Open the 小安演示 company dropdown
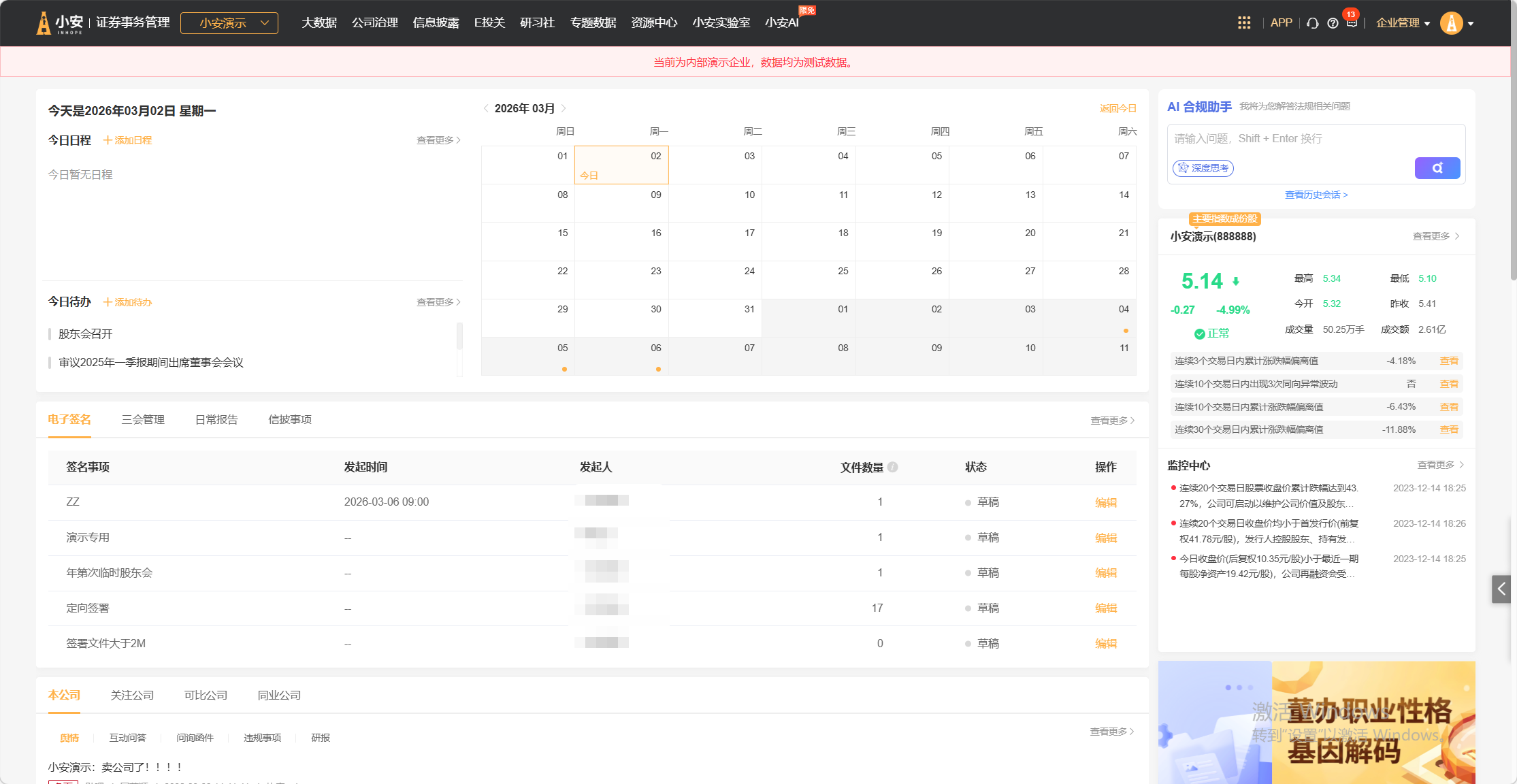The image size is (1517, 784). click(x=229, y=23)
